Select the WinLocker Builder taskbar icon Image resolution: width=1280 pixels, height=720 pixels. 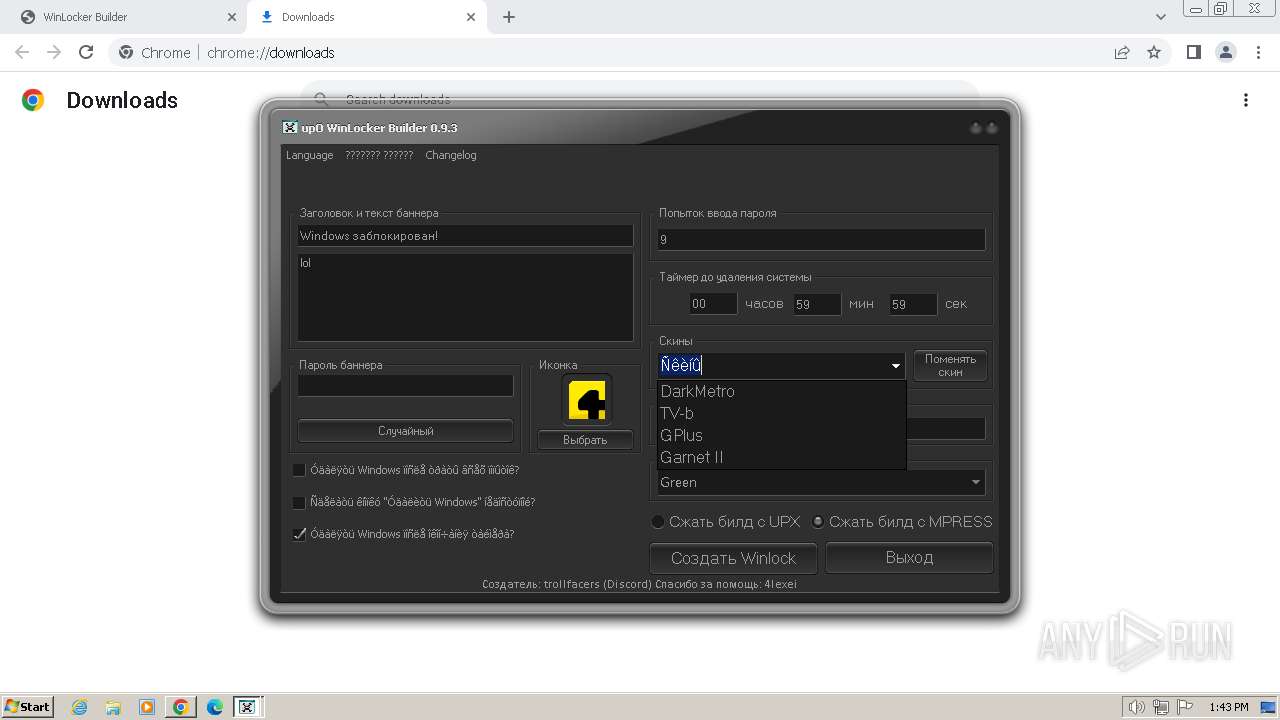(x=247, y=707)
